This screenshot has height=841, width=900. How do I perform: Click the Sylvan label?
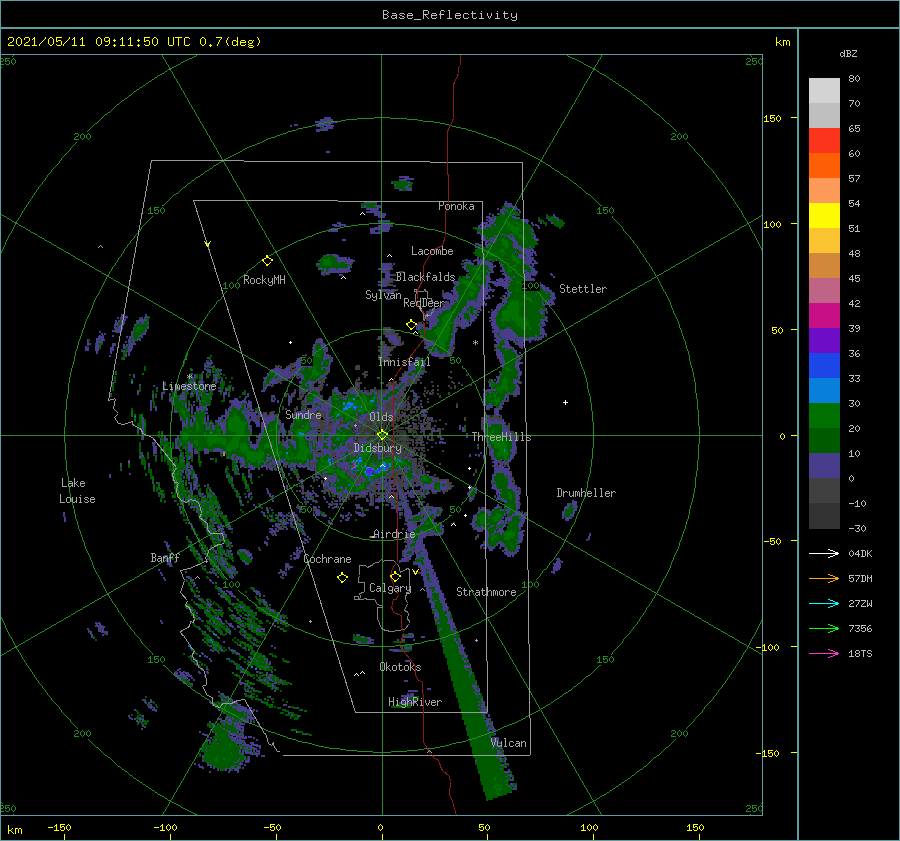[383, 295]
